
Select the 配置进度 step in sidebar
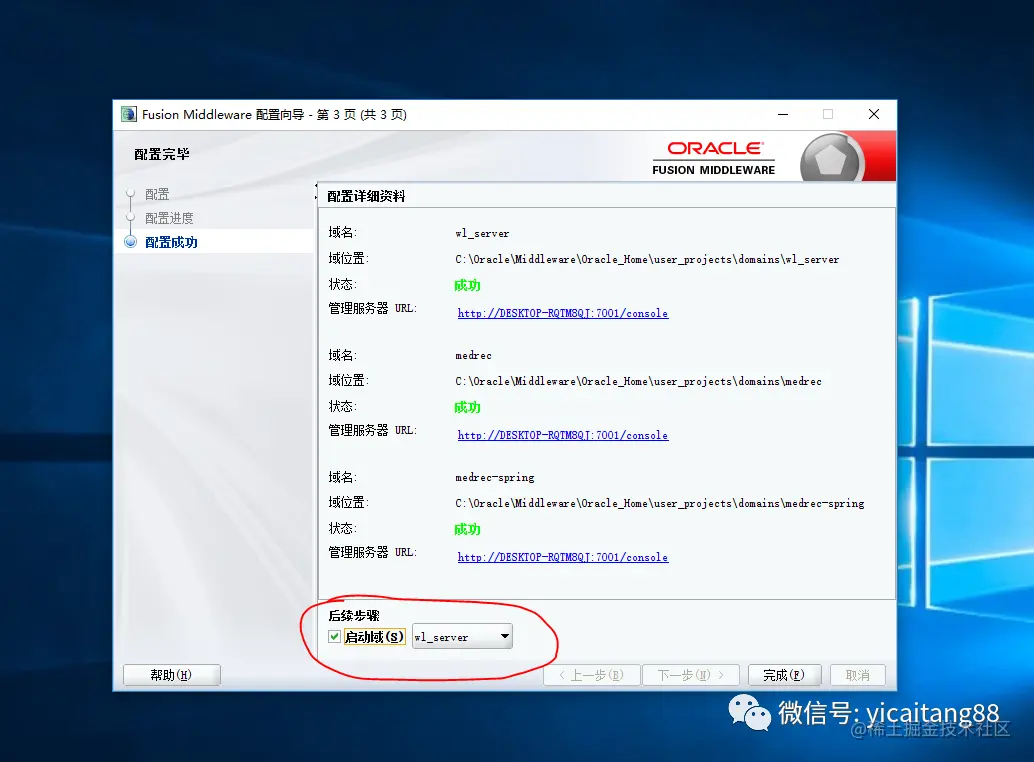169,218
